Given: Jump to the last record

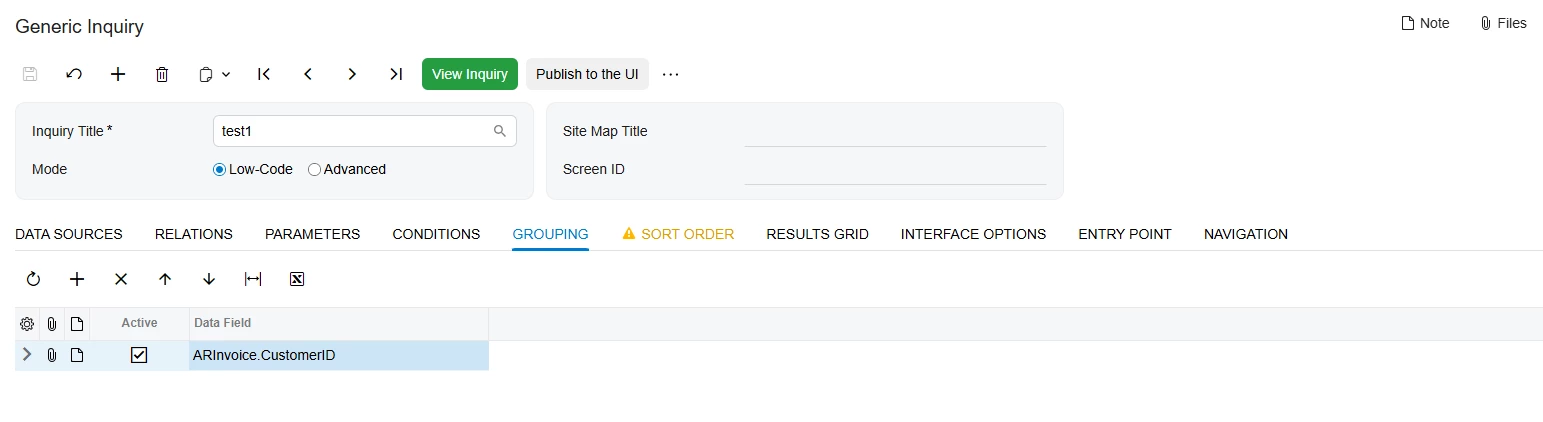Looking at the screenshot, I should point(396,74).
